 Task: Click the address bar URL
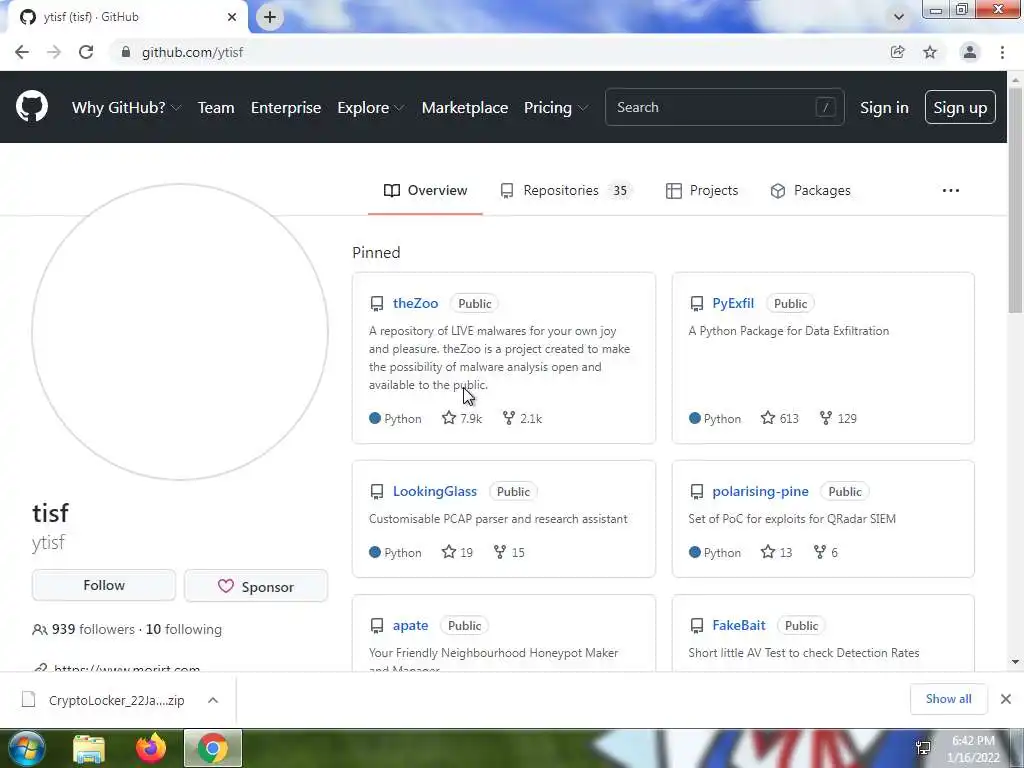(193, 52)
